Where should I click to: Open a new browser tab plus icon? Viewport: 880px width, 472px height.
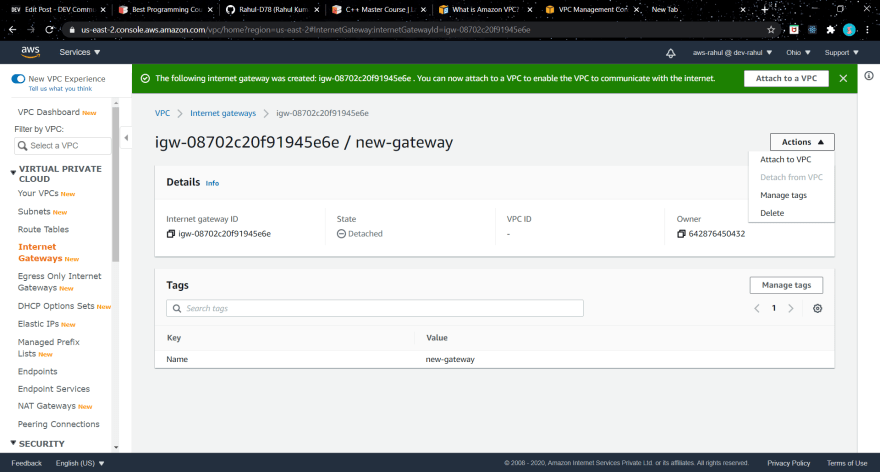point(764,10)
